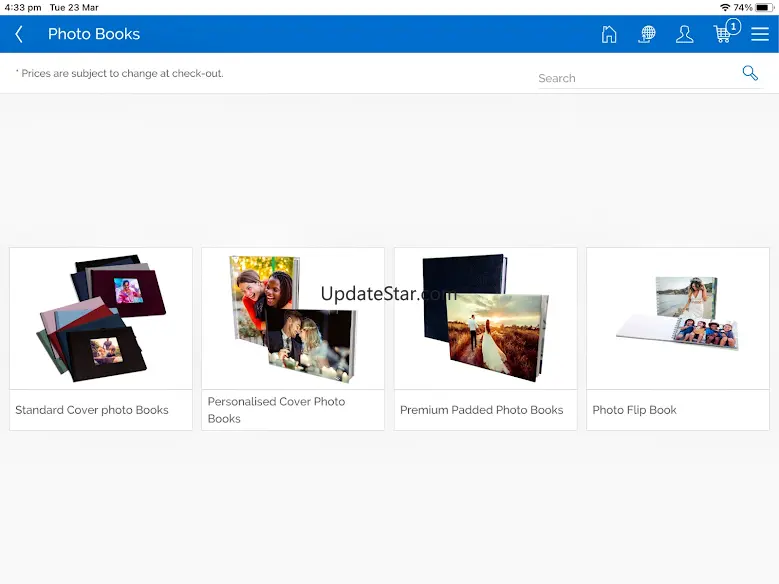This screenshot has width=779, height=584.
Task: Tap the Wi-Fi status icon
Action: 725,7
